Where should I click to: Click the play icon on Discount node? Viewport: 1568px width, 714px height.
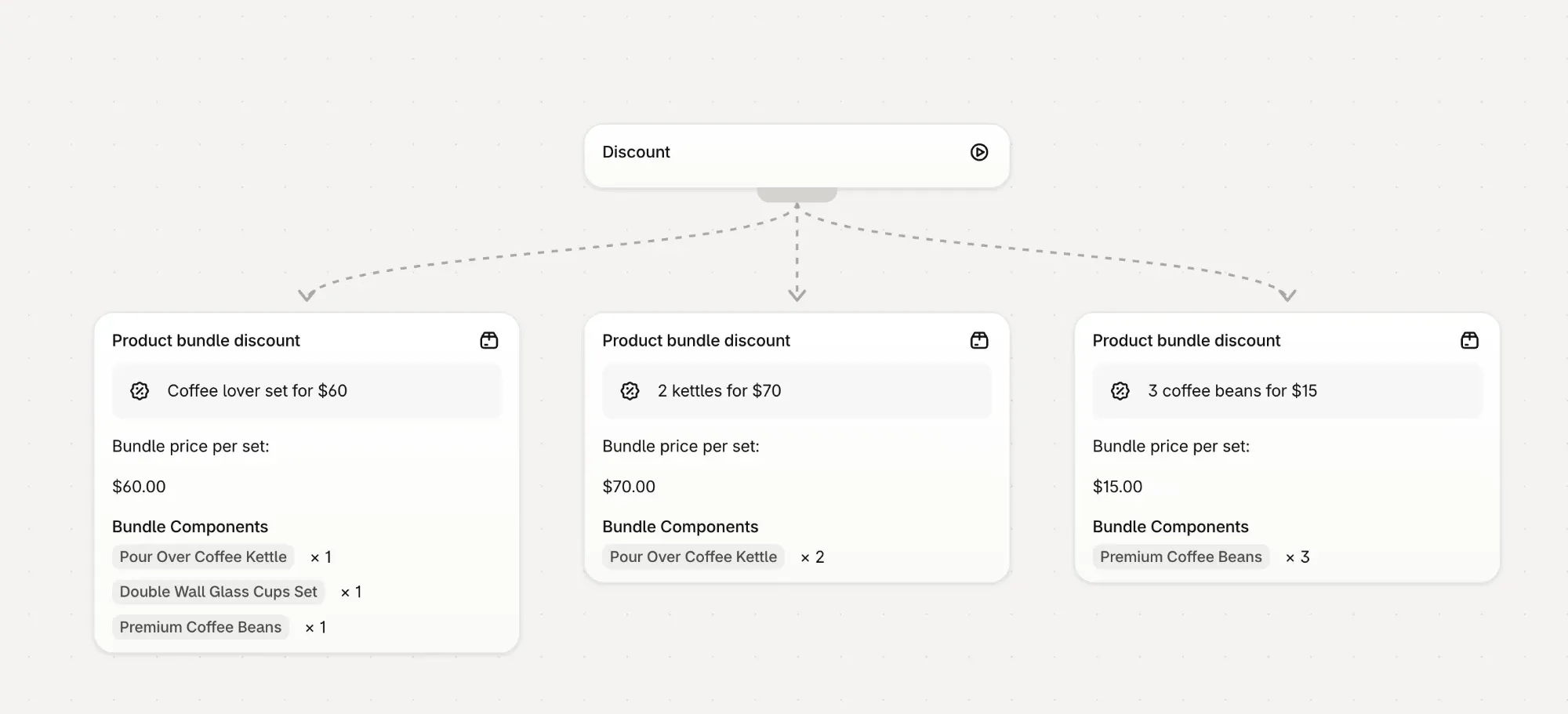(x=979, y=152)
